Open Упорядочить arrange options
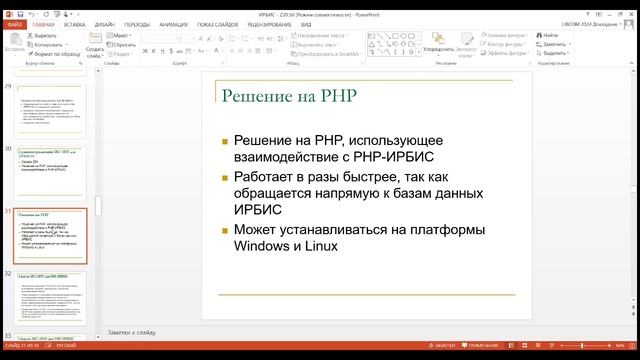This screenshot has width=640, height=360. [x=438, y=43]
